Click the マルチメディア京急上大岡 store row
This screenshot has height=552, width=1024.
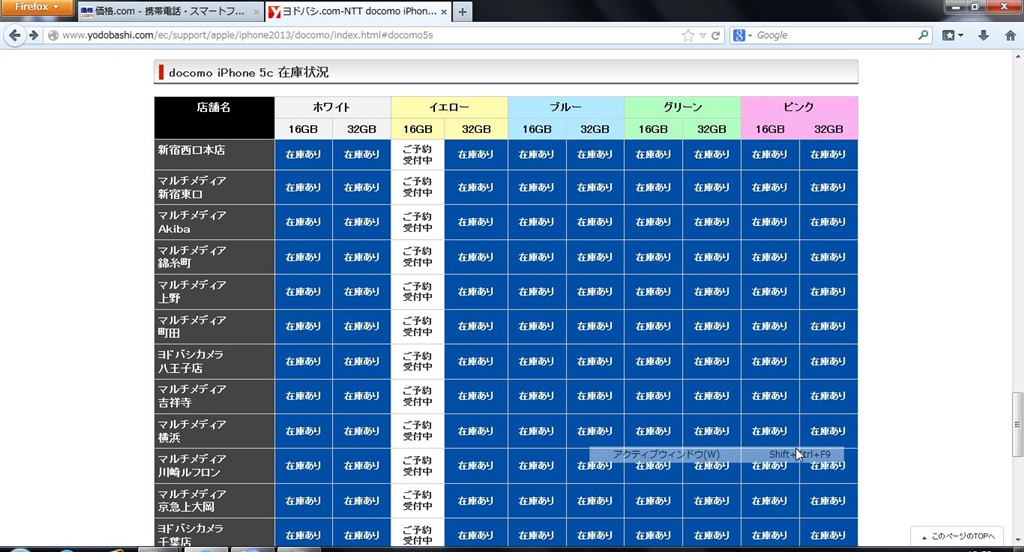point(214,500)
